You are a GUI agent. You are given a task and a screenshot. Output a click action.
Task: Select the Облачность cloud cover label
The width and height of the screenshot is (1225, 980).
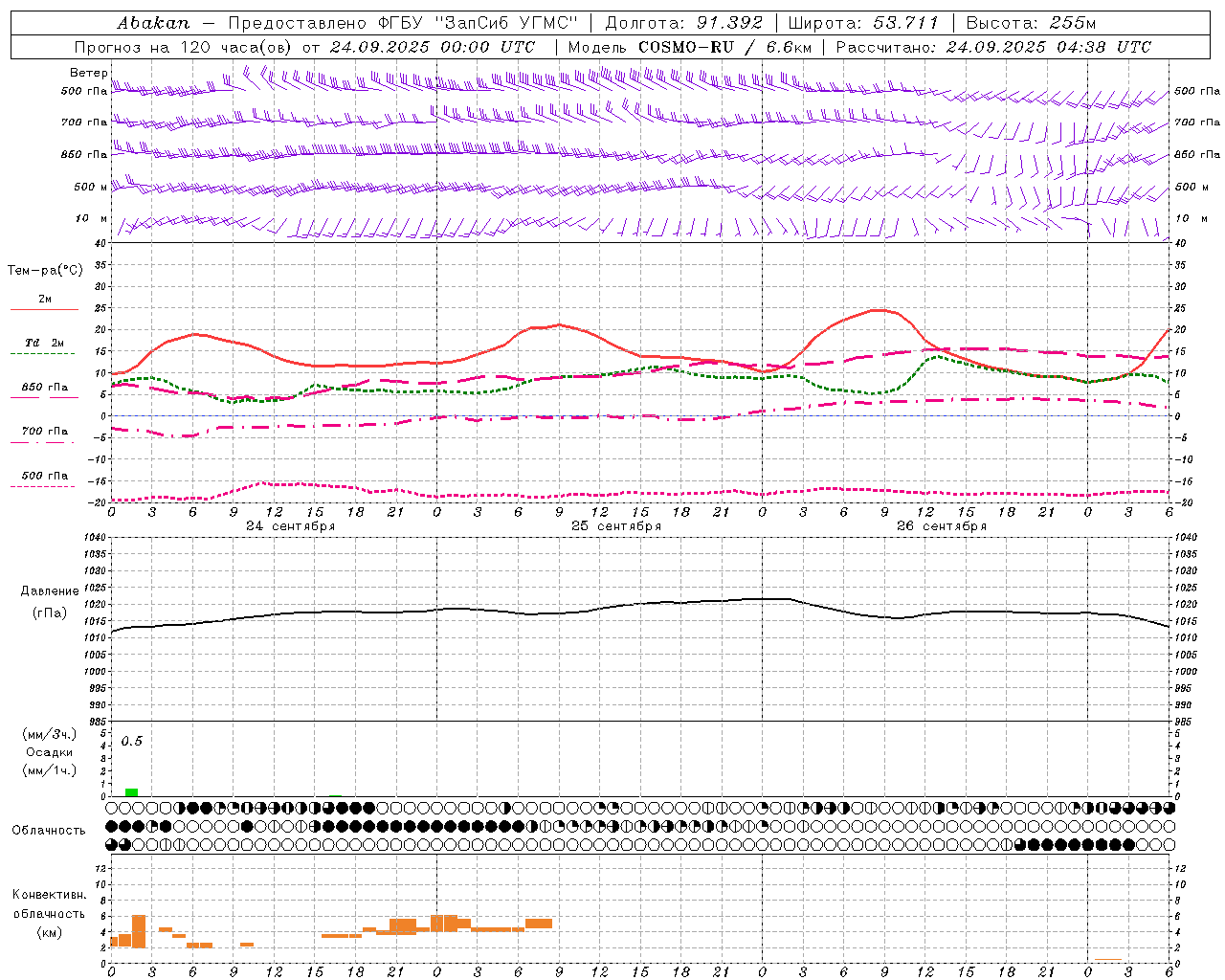[49, 830]
